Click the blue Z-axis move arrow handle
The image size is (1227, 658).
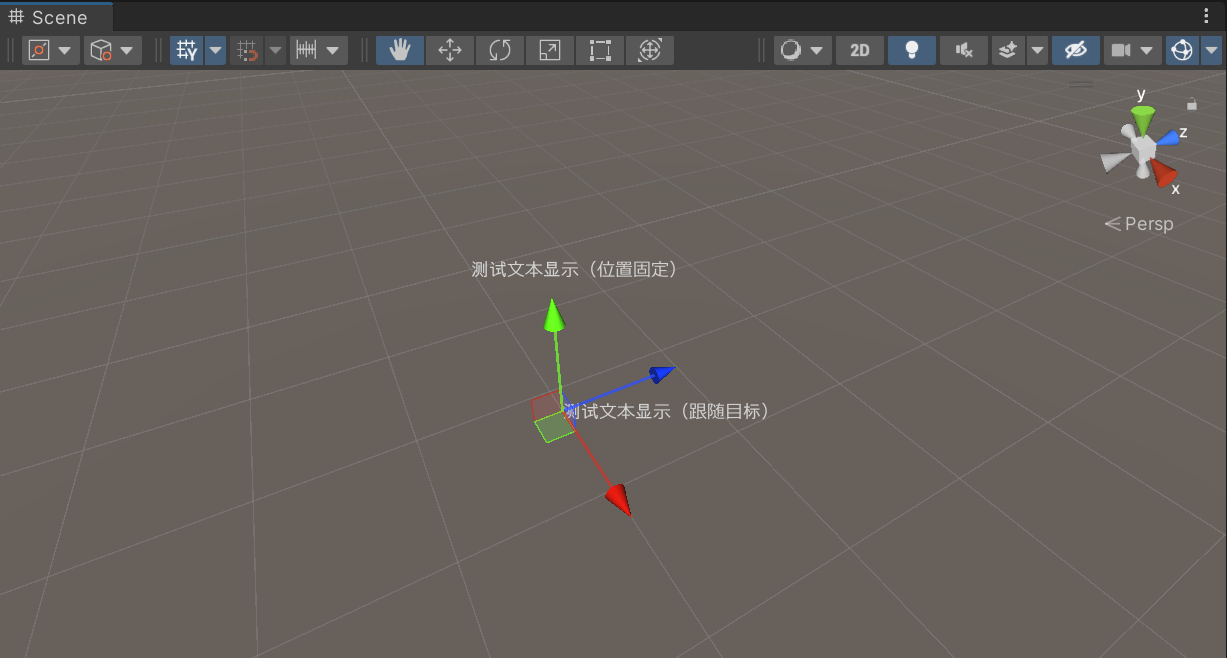click(x=661, y=374)
